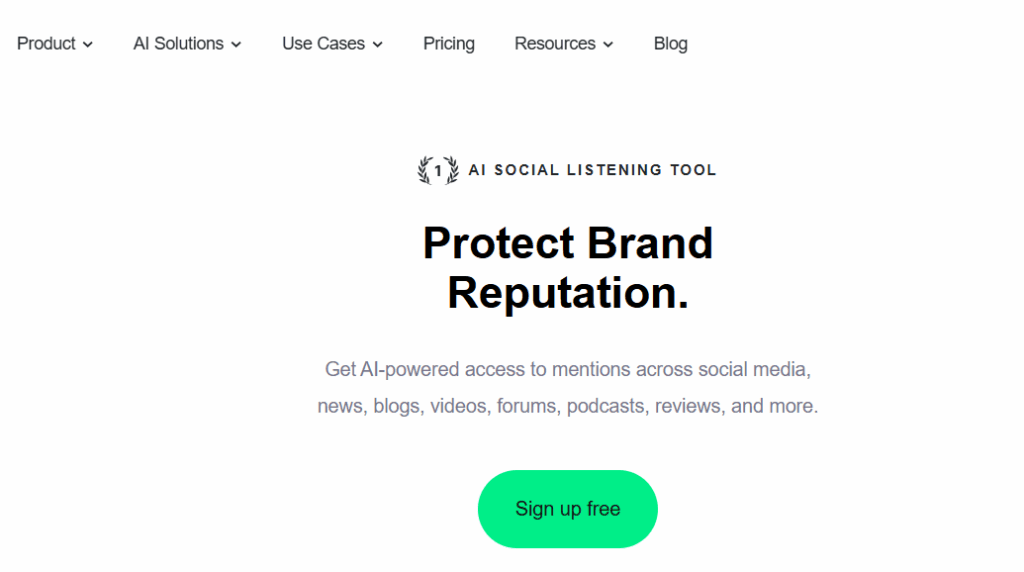Expand the AI Solutions chevron arrow
This screenshot has height=572, width=1024.
(236, 44)
